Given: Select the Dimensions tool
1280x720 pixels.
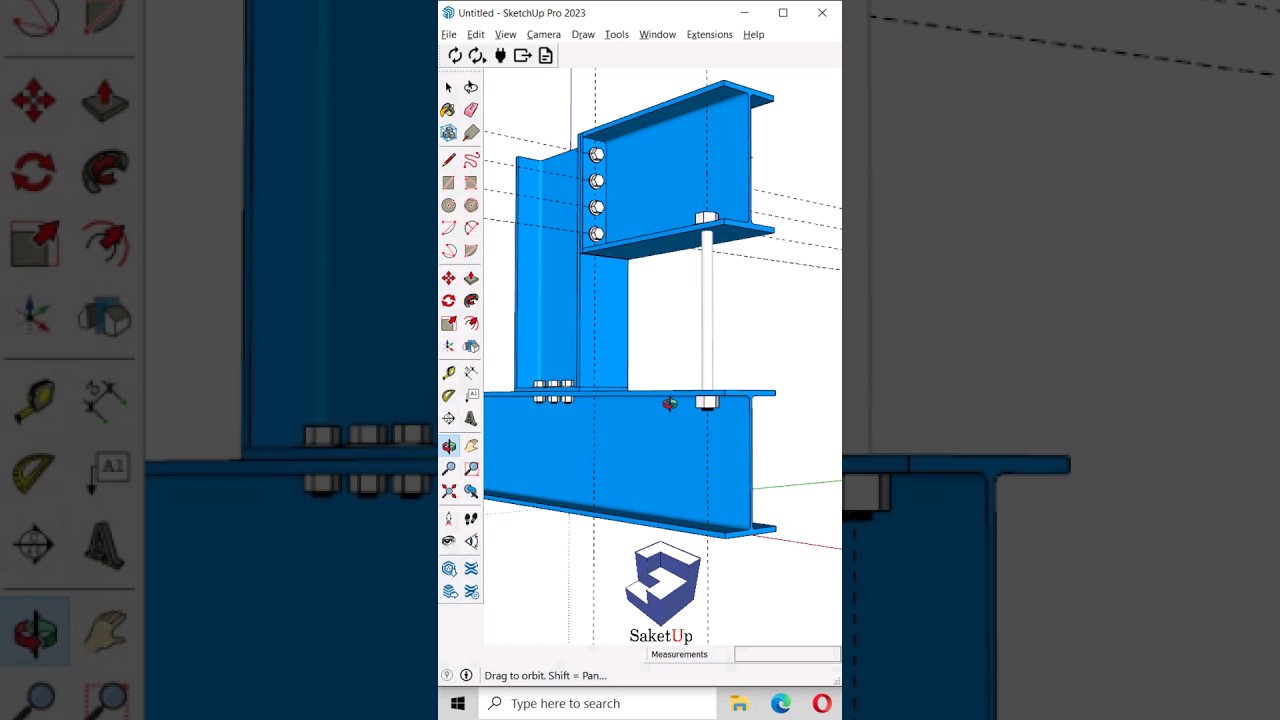Looking at the screenshot, I should tap(471, 373).
